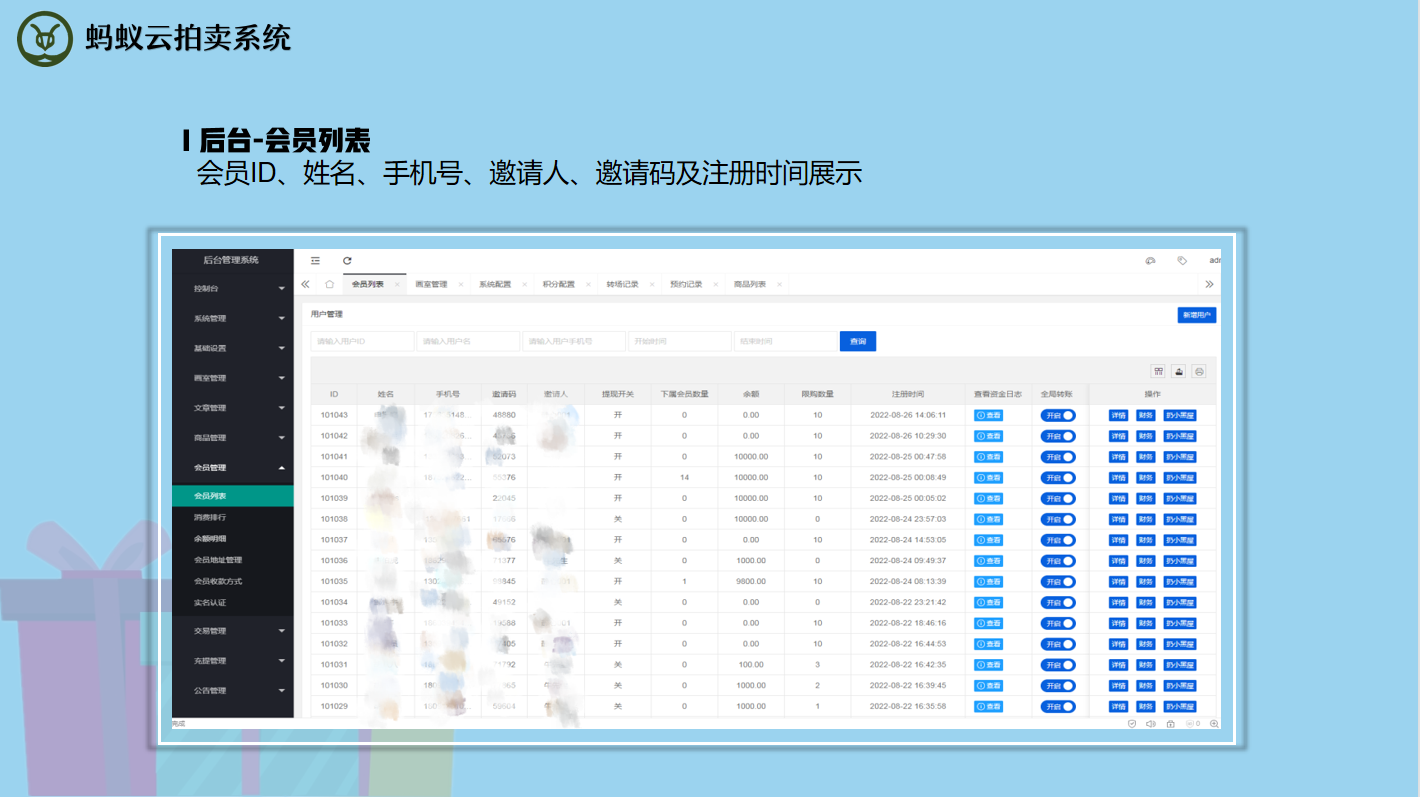1420x797 pixels.
Task: Click the tag icon in top header
Action: pyautogui.click(x=1182, y=261)
